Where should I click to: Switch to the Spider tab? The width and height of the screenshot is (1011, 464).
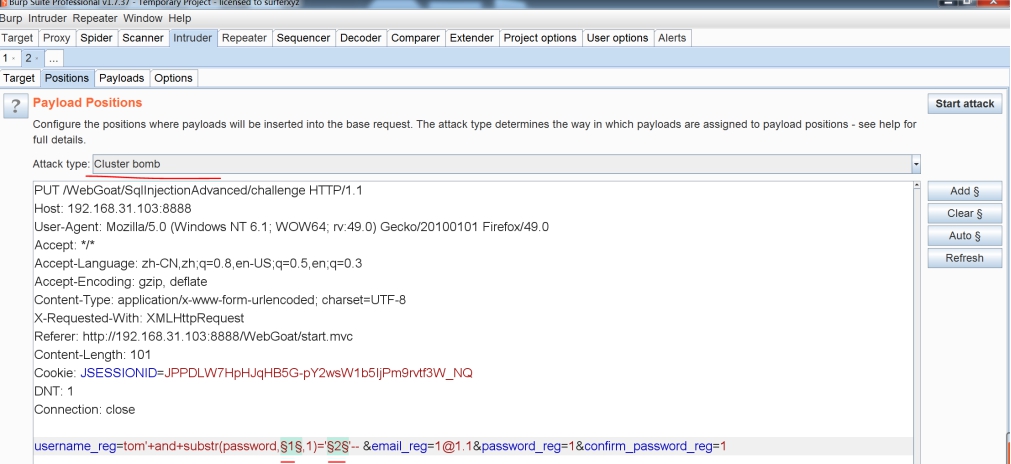(96, 38)
